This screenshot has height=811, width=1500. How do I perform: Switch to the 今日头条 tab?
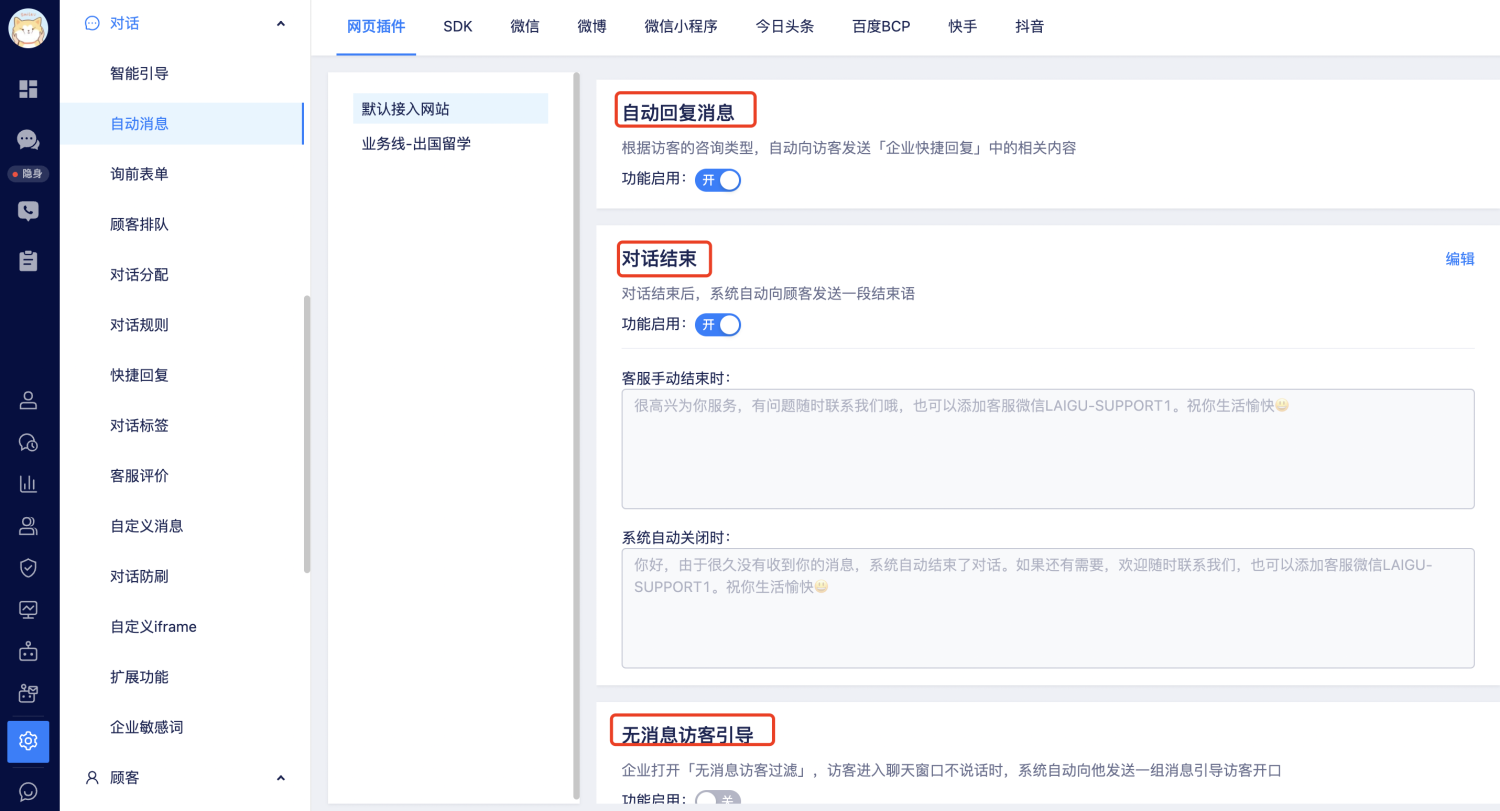click(x=785, y=27)
